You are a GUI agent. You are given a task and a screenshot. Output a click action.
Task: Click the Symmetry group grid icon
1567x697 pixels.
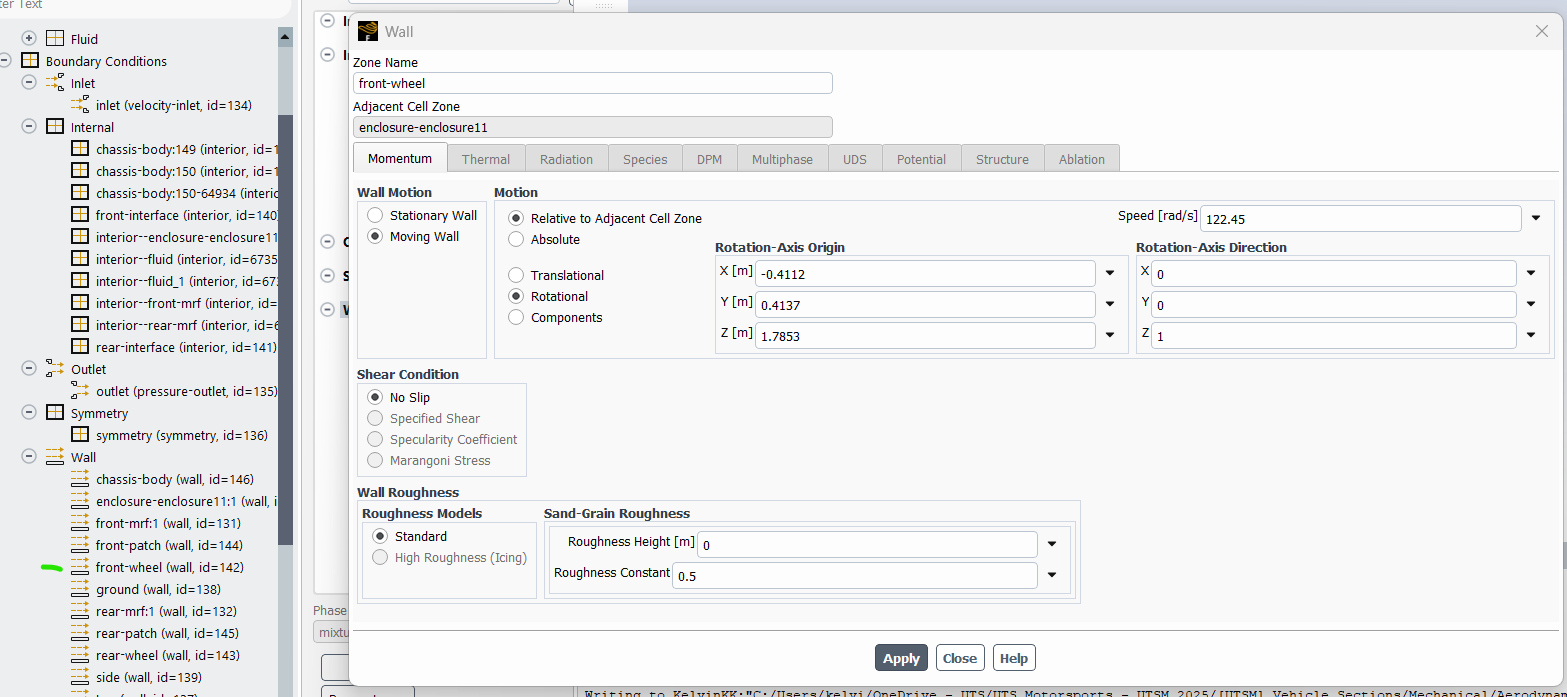pyautogui.click(x=55, y=413)
